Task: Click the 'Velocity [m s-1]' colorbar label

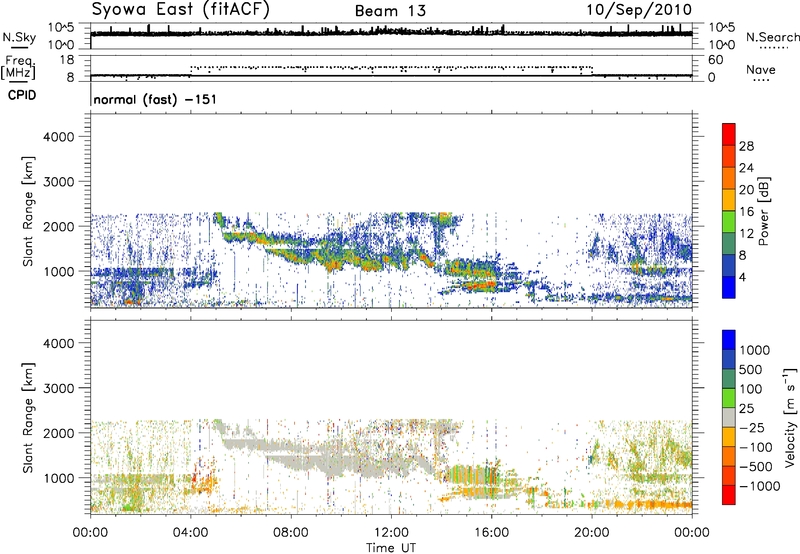Action: [x=790, y=417]
